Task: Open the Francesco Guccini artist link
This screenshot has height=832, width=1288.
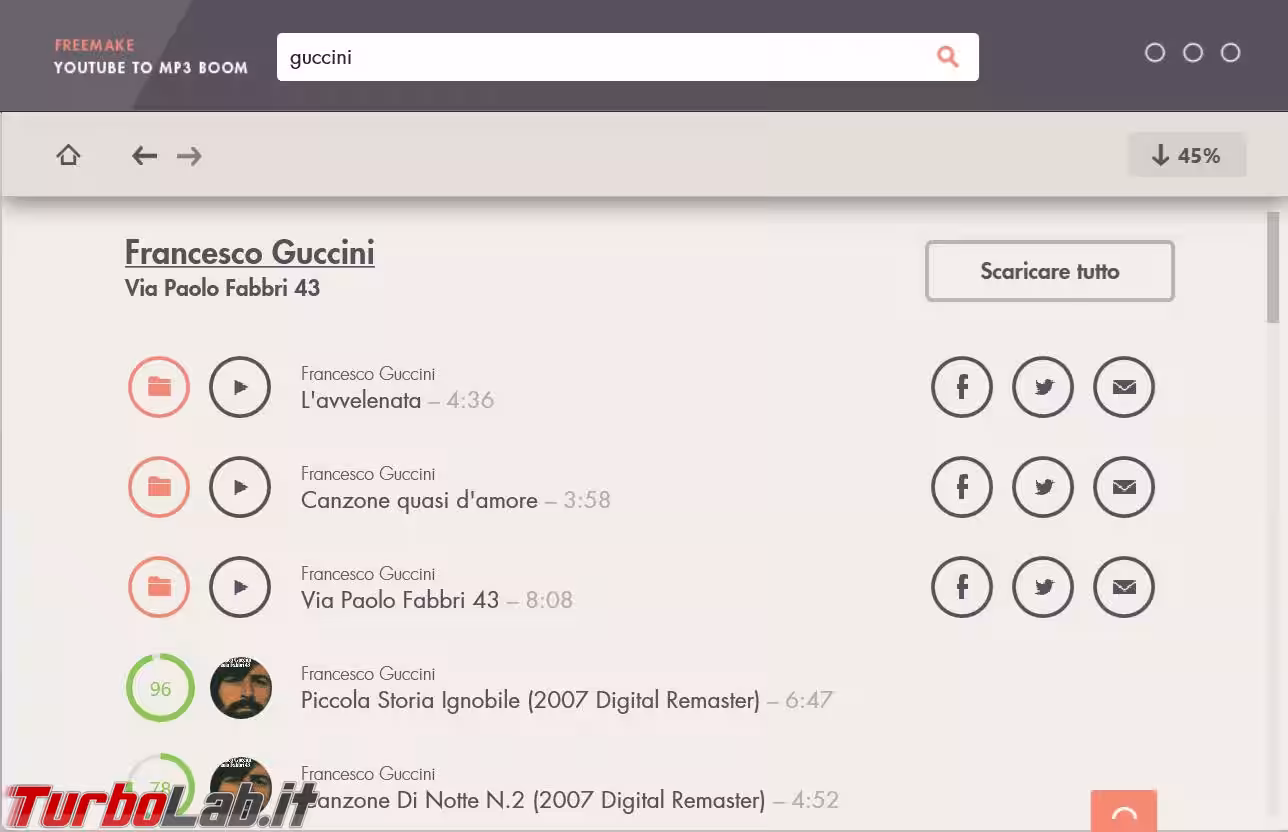Action: coord(250,252)
